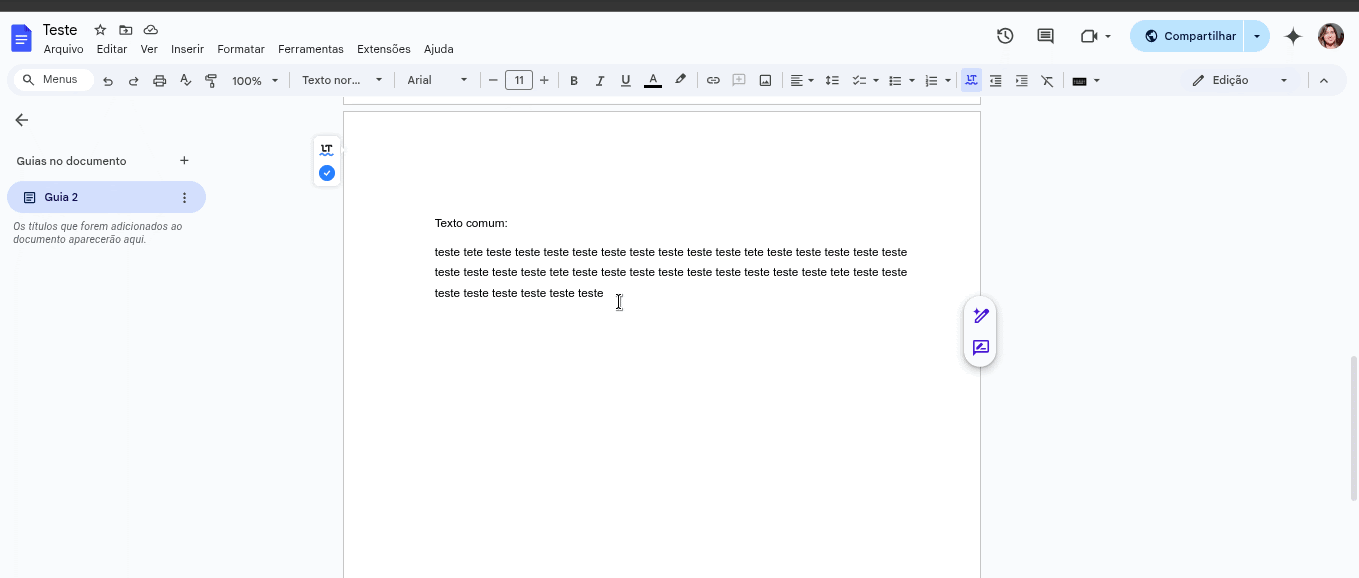The image size is (1359, 578).
Task: Toggle bold formatting
Action: [x=574, y=80]
